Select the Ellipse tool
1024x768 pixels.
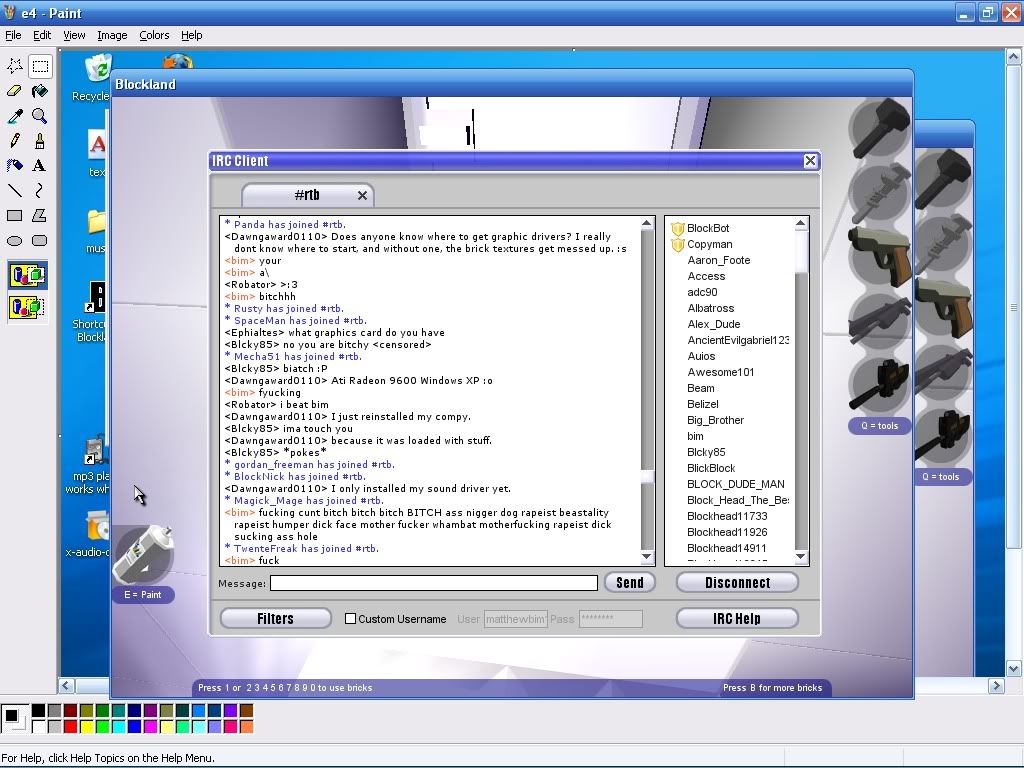click(x=14, y=240)
